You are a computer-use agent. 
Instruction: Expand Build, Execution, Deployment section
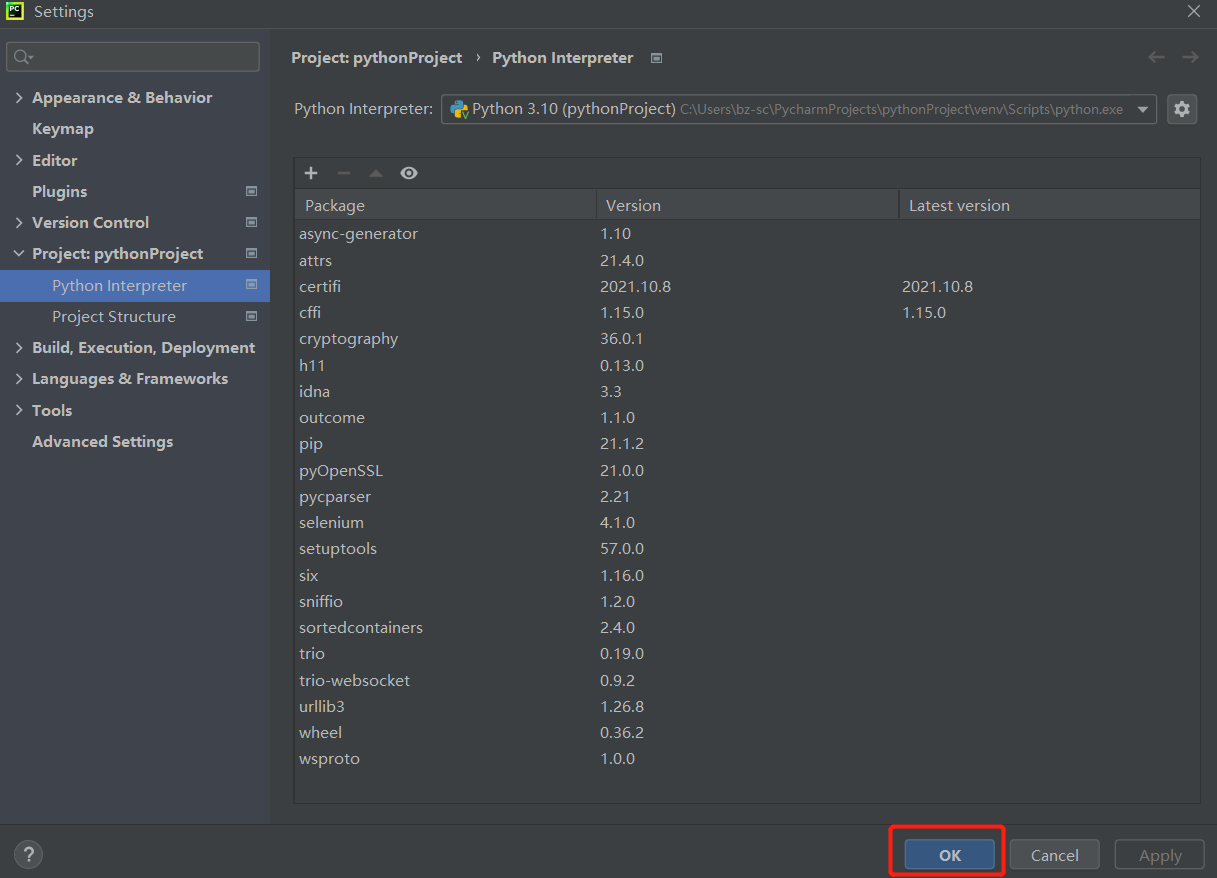[x=19, y=347]
